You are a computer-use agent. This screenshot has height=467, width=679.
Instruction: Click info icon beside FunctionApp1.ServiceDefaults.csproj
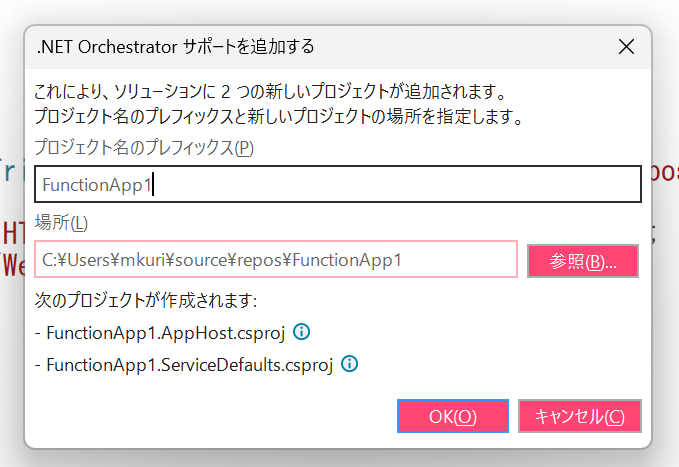(349, 364)
